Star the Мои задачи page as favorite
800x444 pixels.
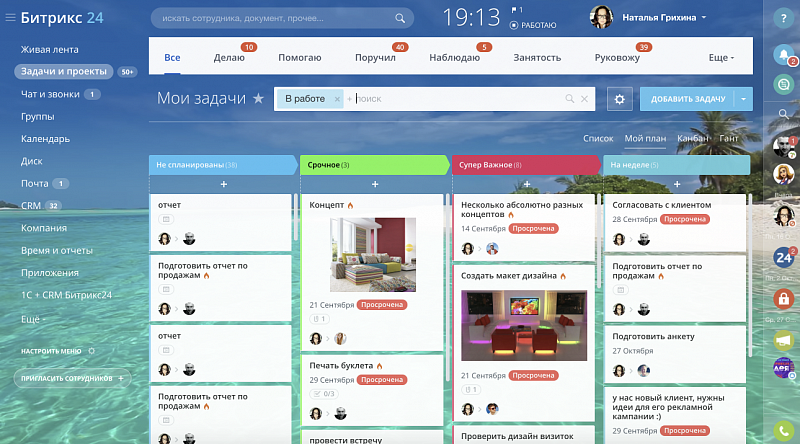coord(258,99)
